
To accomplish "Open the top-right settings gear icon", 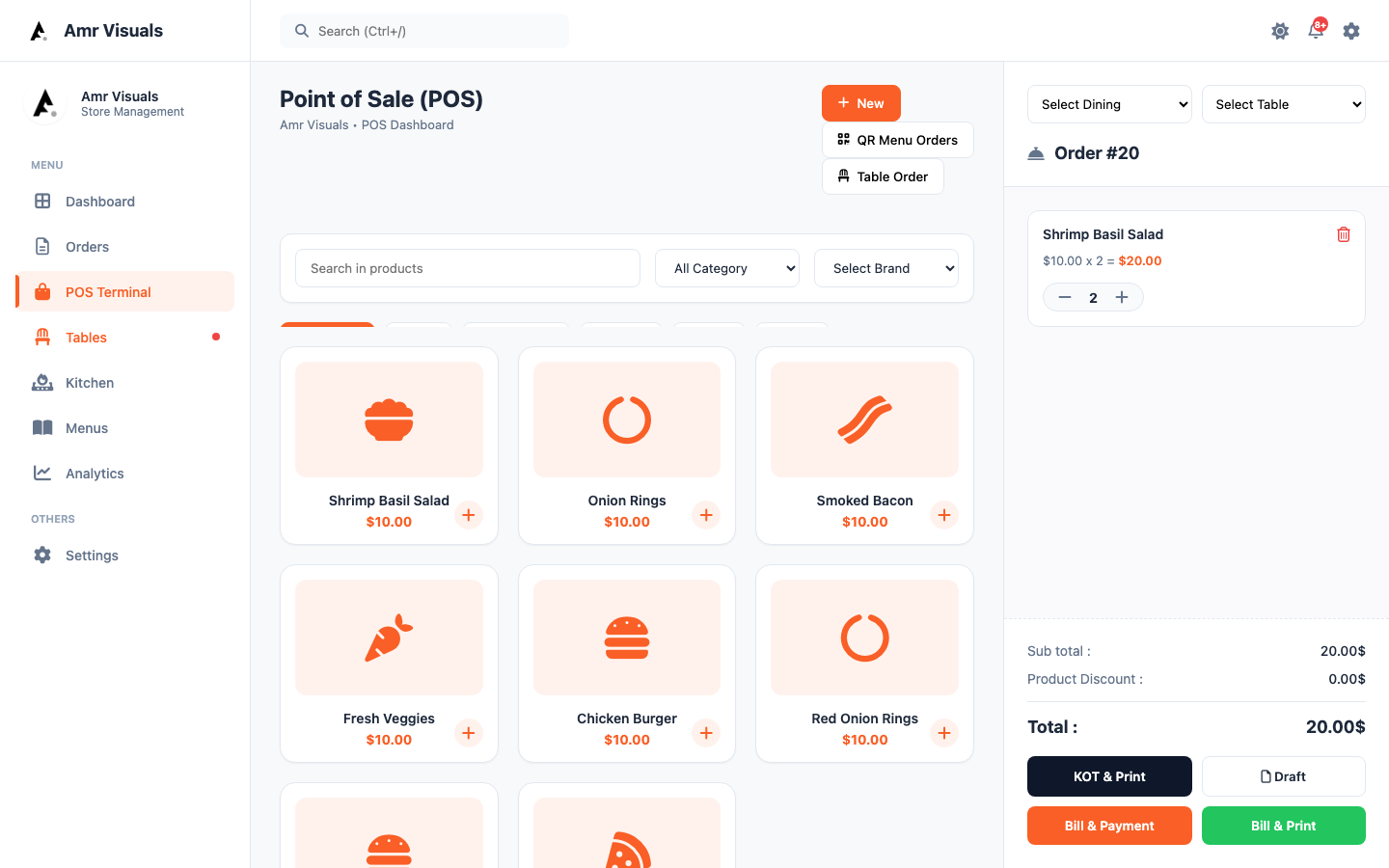I will tap(1351, 31).
